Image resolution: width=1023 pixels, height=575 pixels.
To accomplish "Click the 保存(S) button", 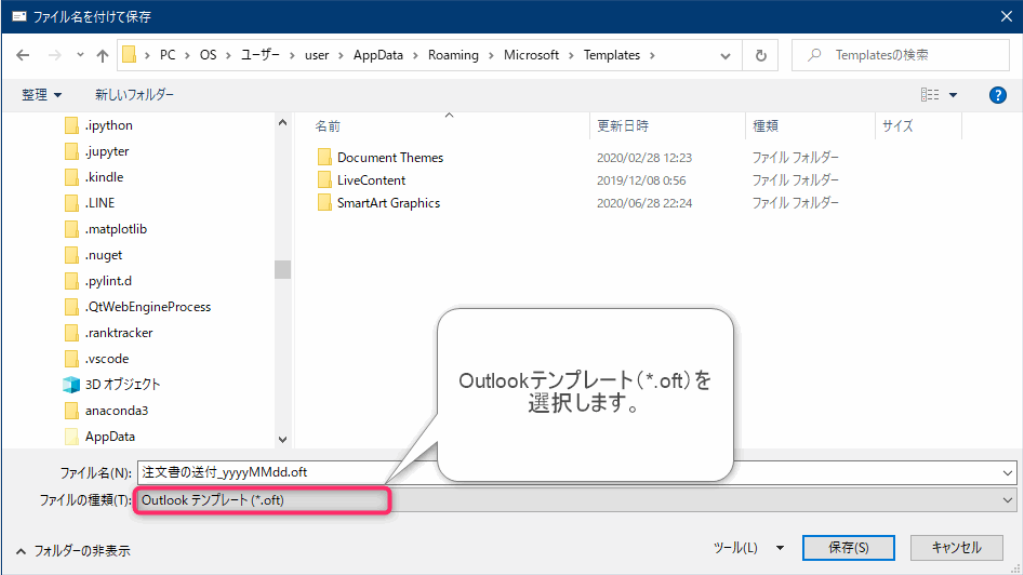I will coord(848,548).
